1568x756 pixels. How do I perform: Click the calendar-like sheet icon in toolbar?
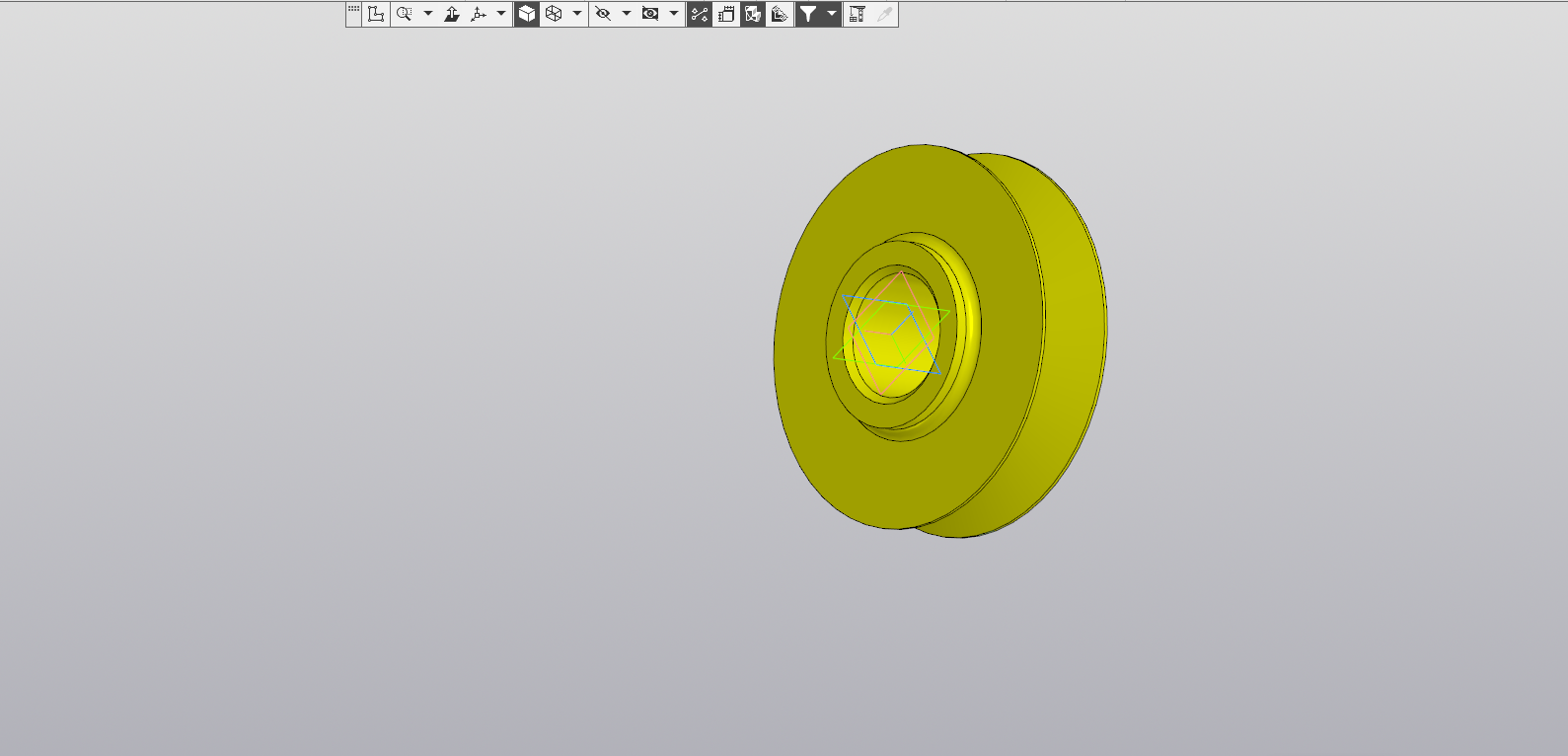[x=726, y=14]
